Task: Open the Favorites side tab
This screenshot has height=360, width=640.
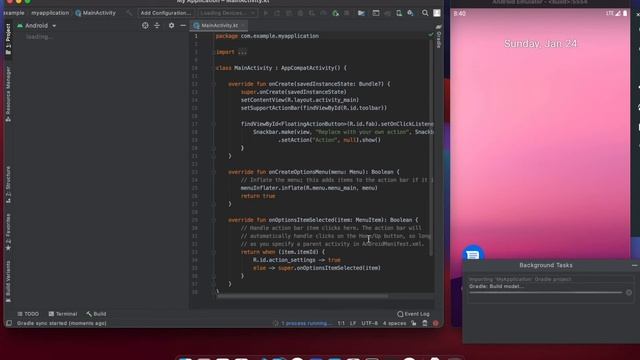Action: pyautogui.click(x=8, y=232)
